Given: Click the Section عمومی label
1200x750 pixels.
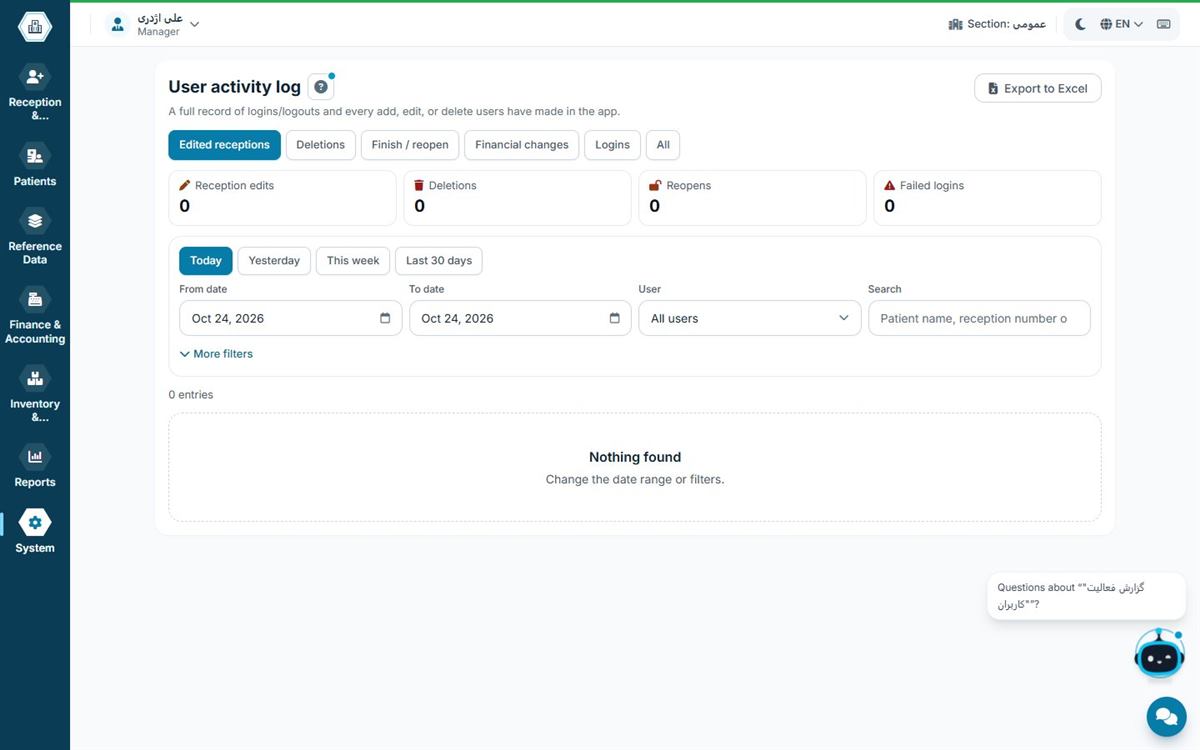Looking at the screenshot, I should tap(1007, 24).
